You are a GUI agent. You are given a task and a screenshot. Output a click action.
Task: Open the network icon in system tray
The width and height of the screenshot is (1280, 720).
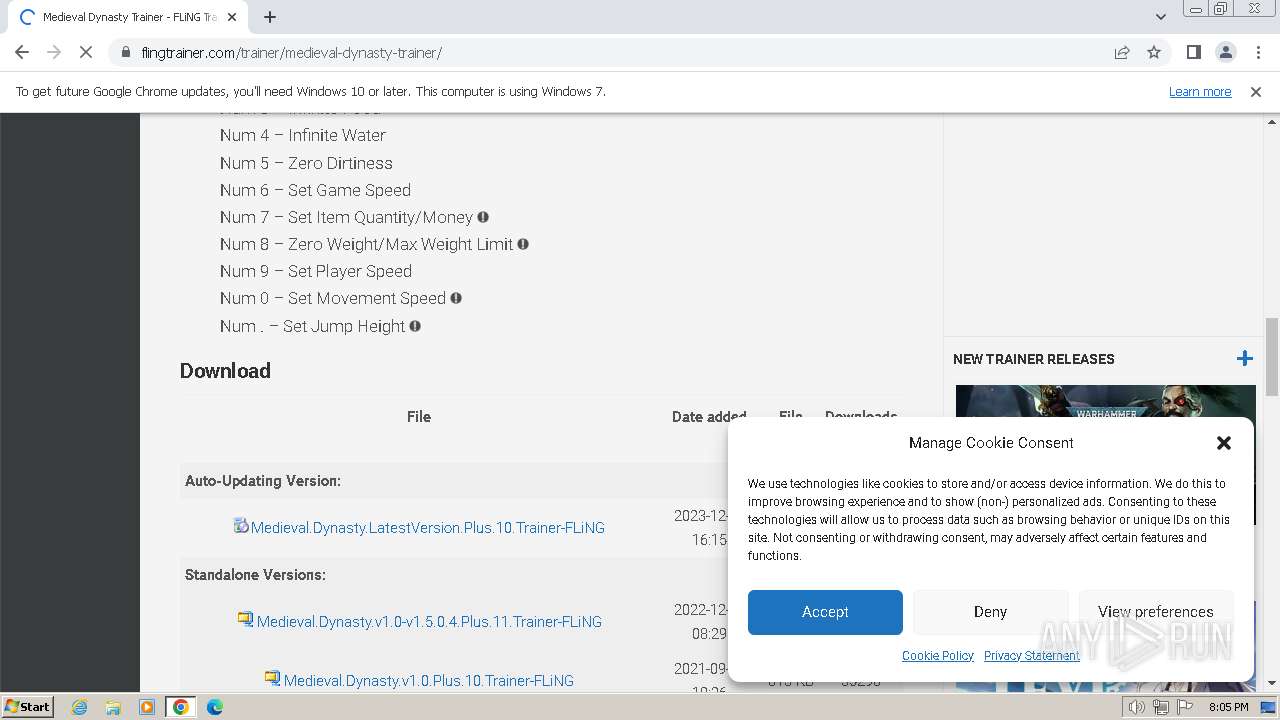click(x=1161, y=707)
